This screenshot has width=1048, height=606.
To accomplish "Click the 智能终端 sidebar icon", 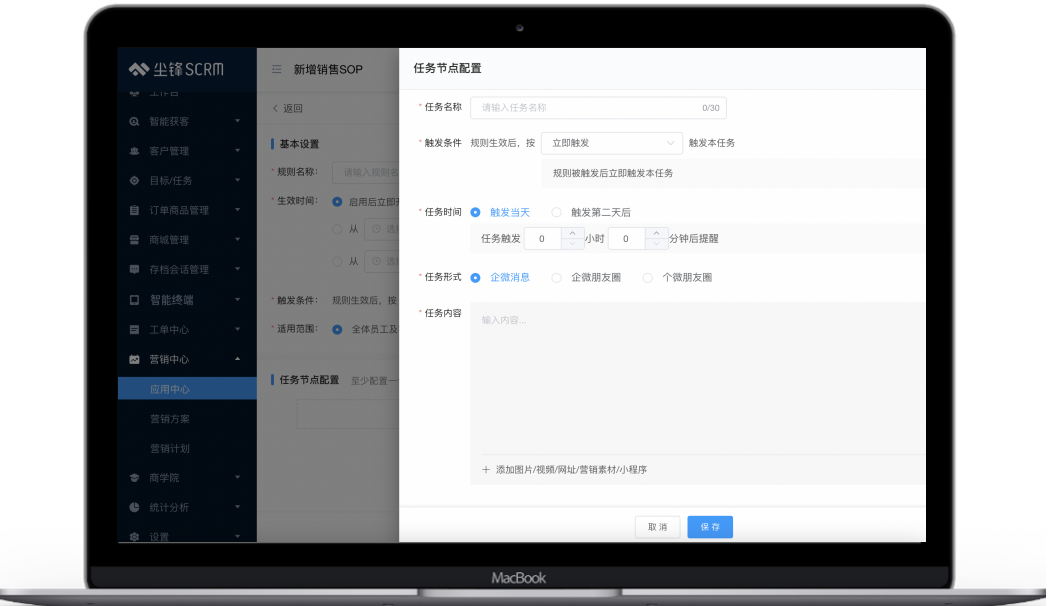I will [x=134, y=300].
